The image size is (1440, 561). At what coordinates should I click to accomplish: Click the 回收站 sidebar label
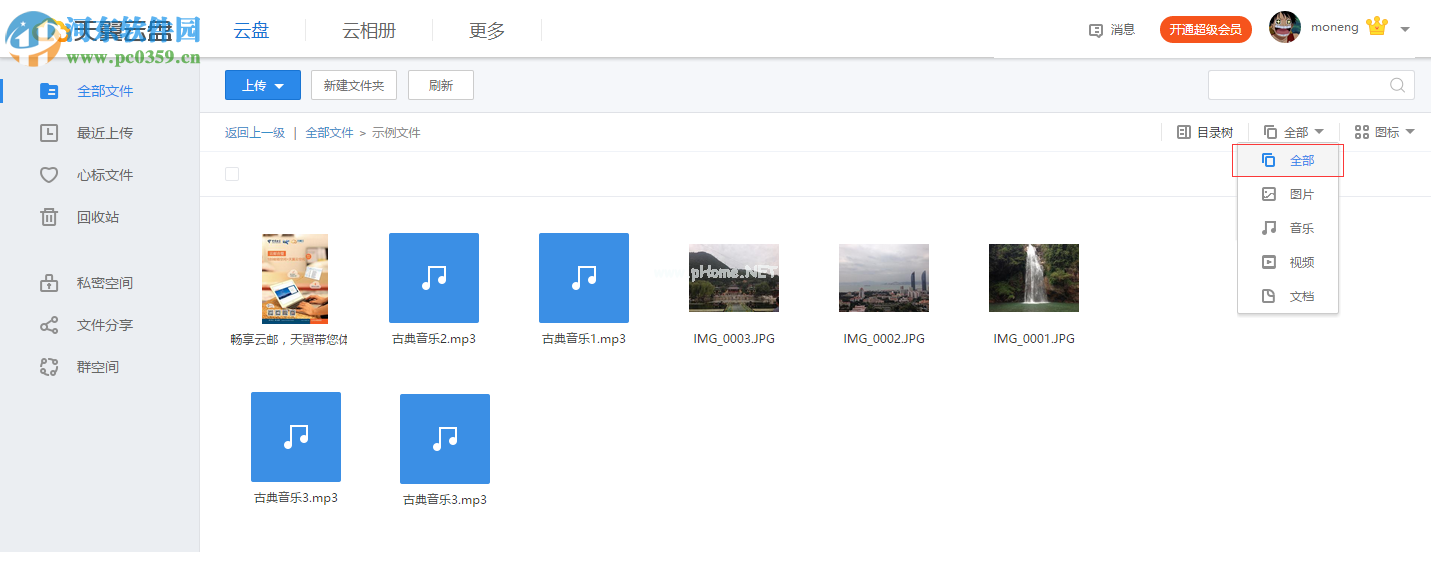98,217
